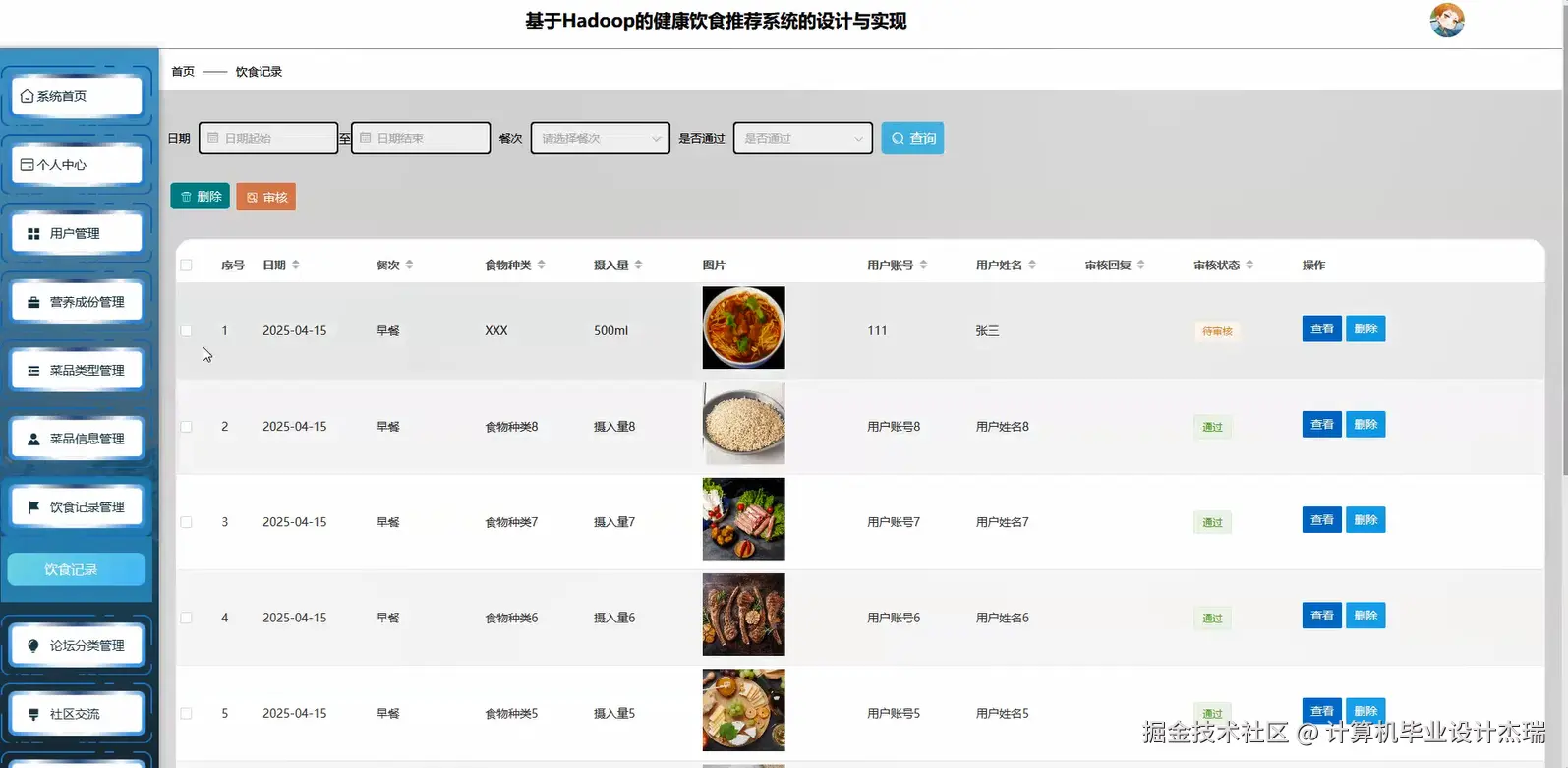Check the checkbox for row 食物种类8
The width and height of the screenshot is (1568, 768).
coord(186,427)
